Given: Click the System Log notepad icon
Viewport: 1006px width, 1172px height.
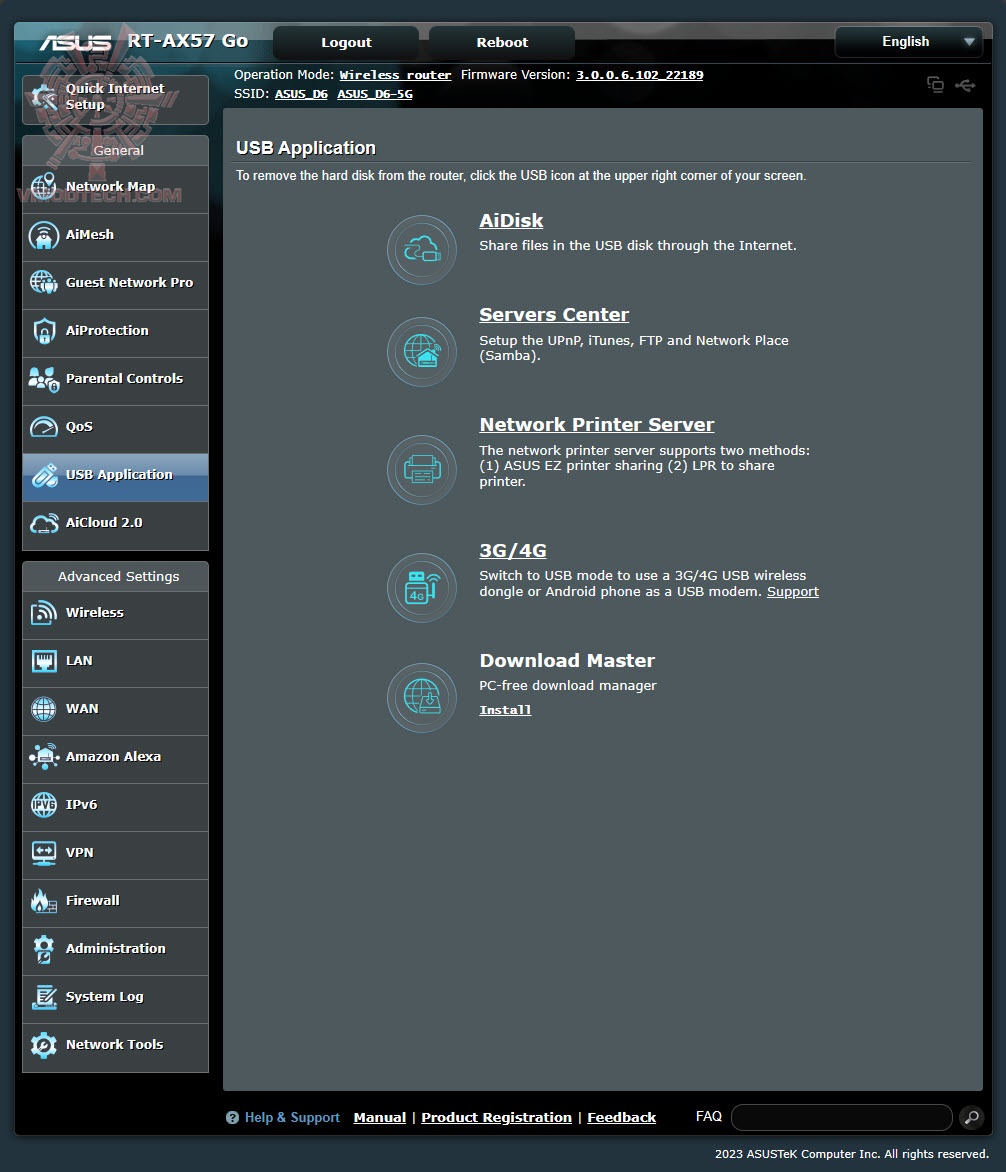Looking at the screenshot, I should tap(43, 997).
